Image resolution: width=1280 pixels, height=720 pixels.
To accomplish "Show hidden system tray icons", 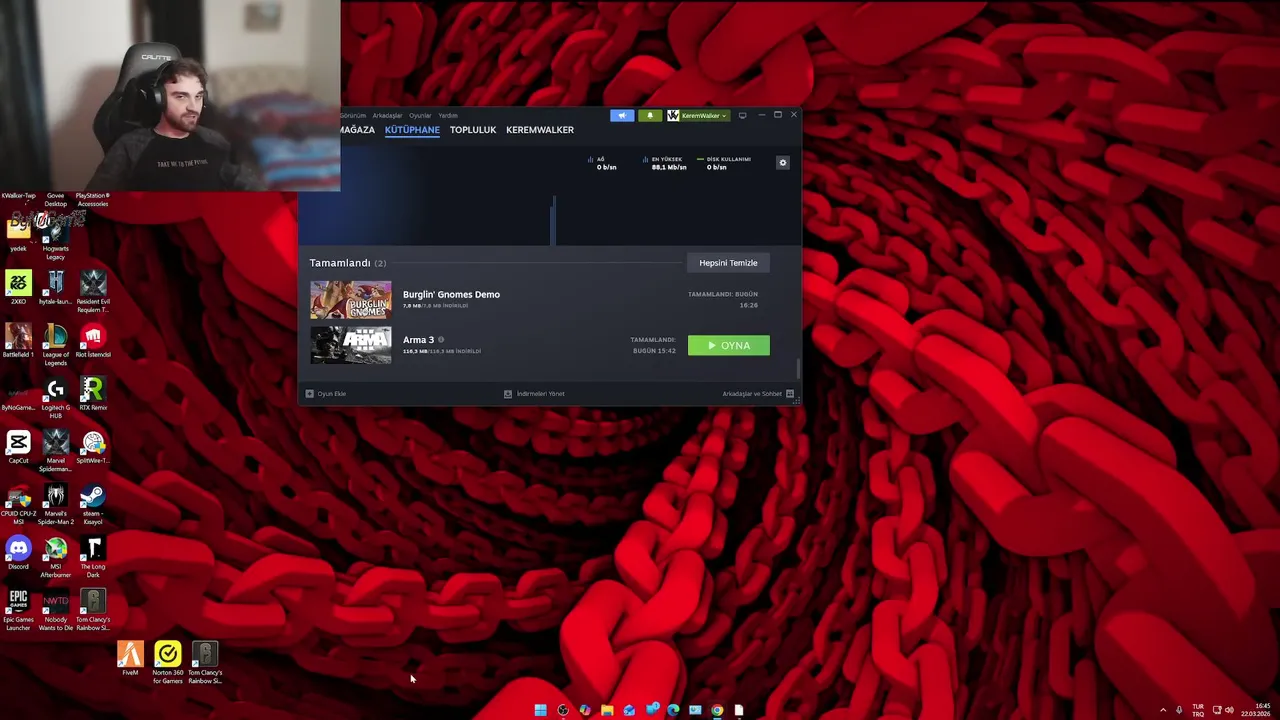I will point(1162,710).
